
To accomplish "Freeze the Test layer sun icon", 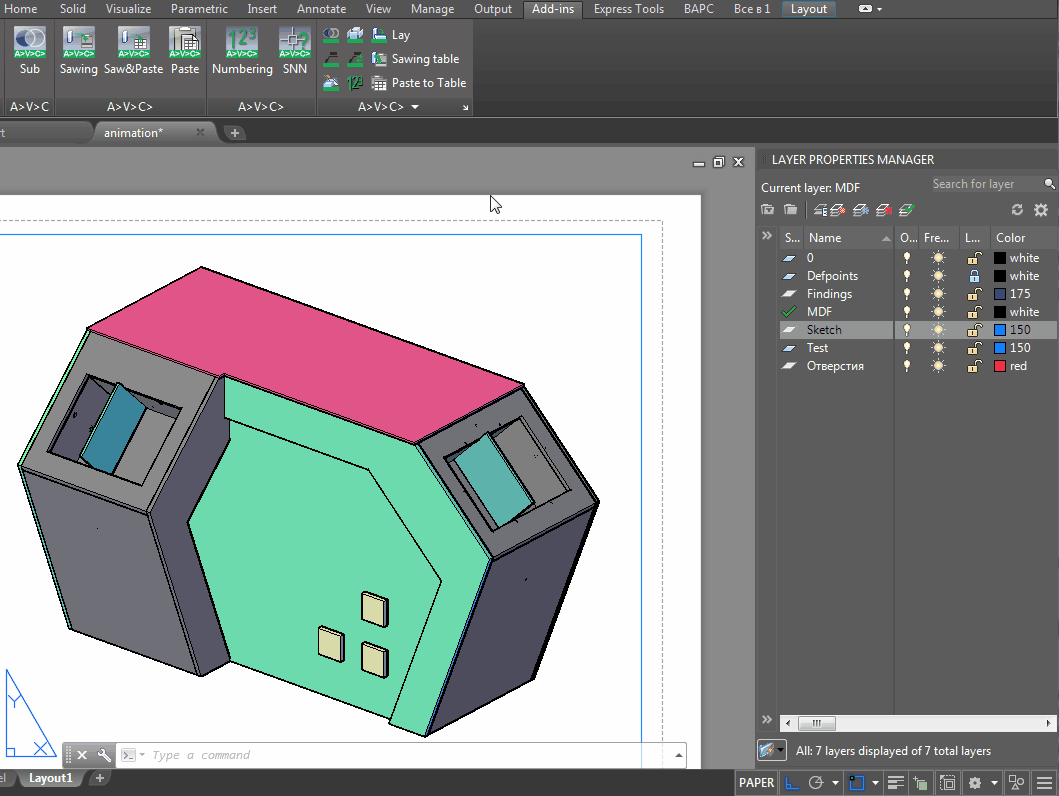I will [938, 348].
